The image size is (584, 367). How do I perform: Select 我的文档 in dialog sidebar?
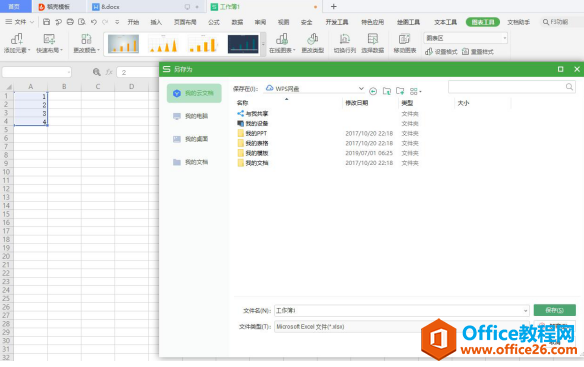click(194, 162)
